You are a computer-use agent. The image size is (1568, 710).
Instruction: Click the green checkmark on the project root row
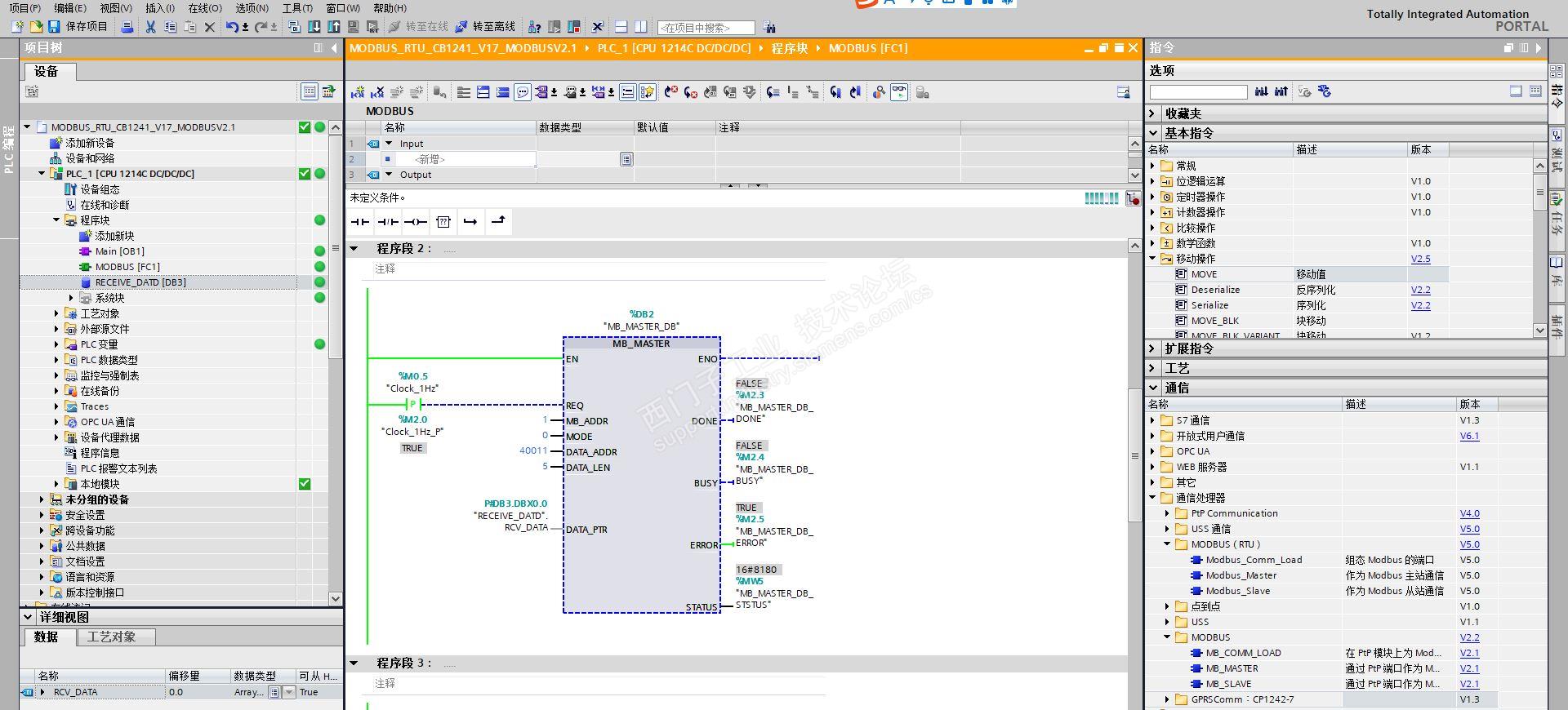pyautogui.click(x=305, y=127)
